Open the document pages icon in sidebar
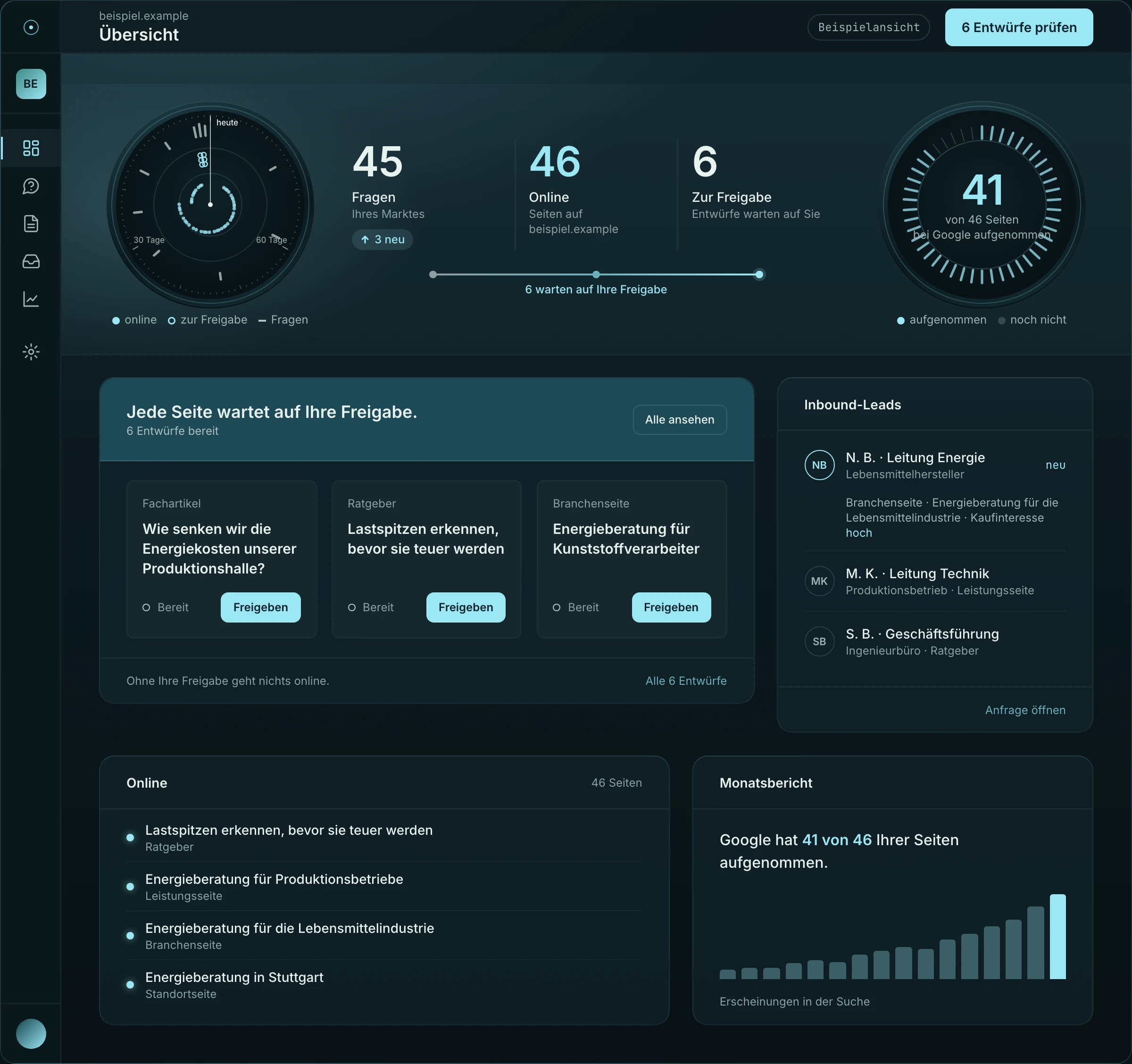 pyautogui.click(x=31, y=224)
